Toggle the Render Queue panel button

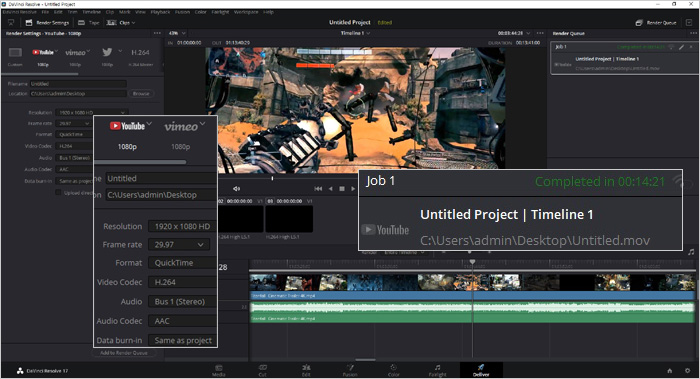click(x=656, y=23)
